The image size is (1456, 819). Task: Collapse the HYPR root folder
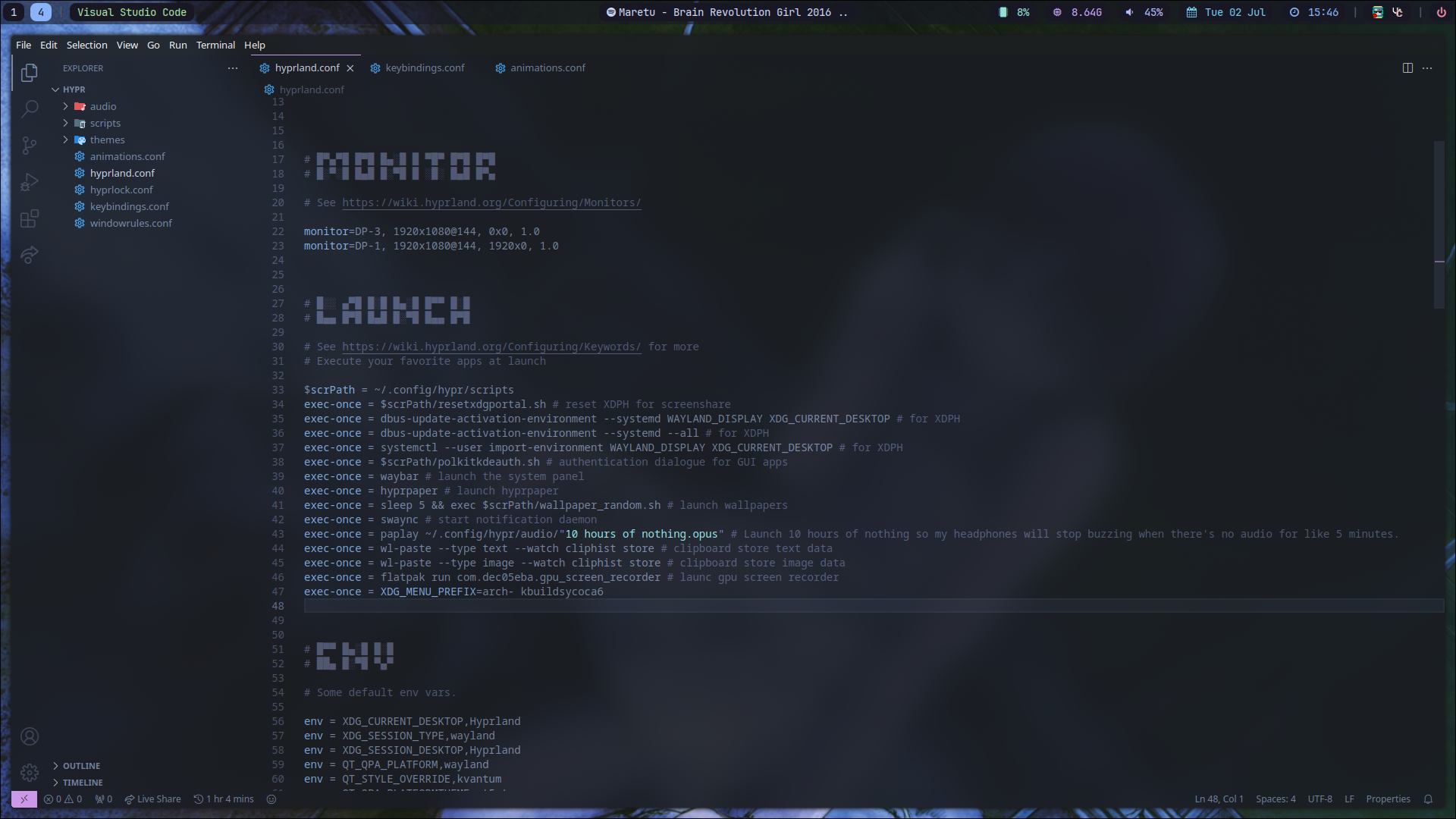pos(74,89)
